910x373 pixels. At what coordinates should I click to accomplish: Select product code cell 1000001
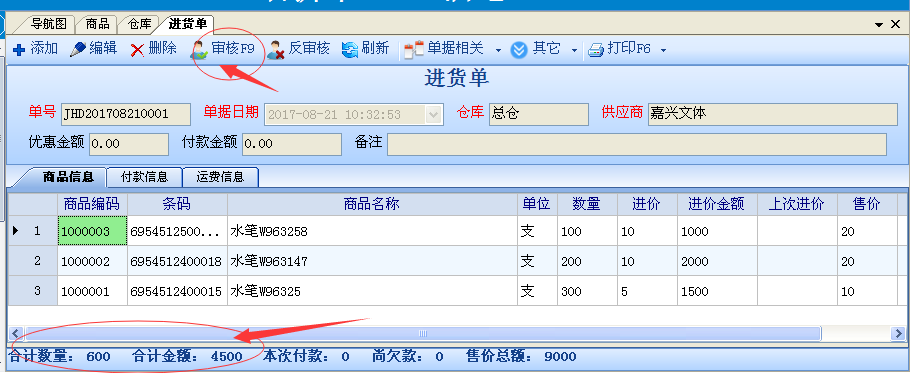pos(92,291)
